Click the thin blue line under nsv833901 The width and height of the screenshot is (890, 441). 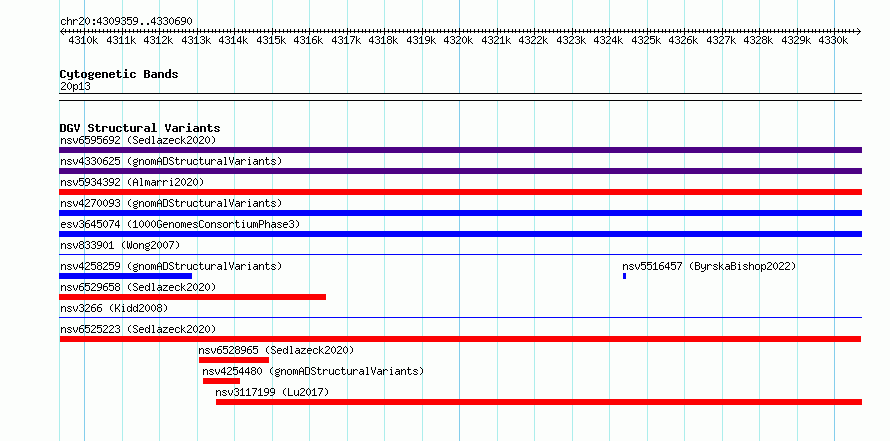point(460,254)
